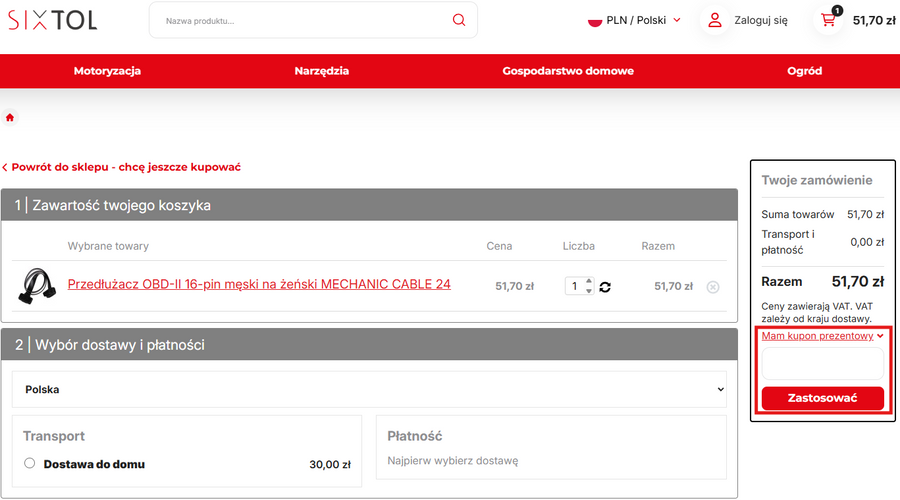The width and height of the screenshot is (900, 500).
Task: Remove the OBD-II cable from cart
Action: point(713,287)
